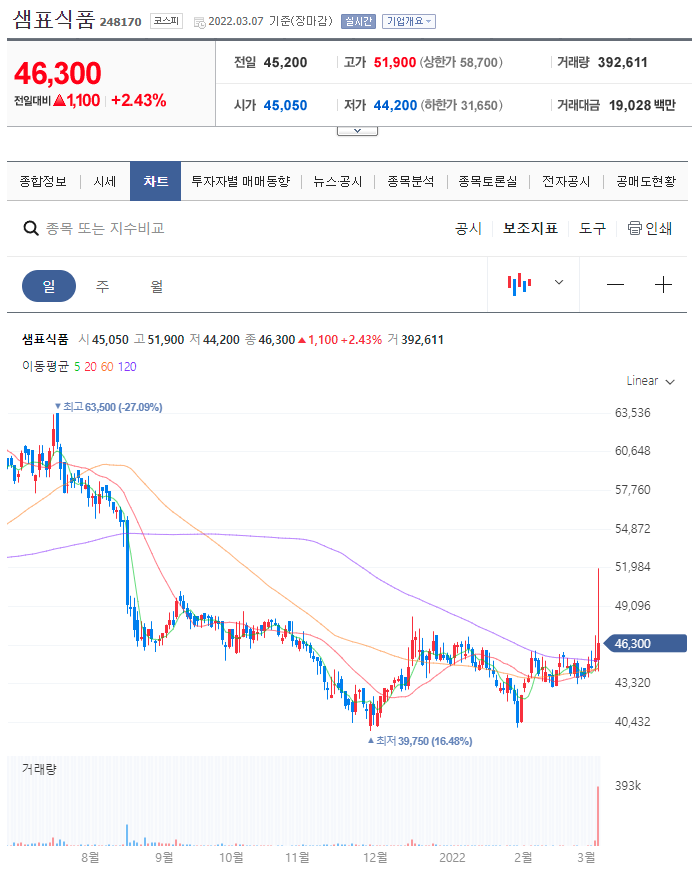Zoom in the chart with plus icon
The height and width of the screenshot is (872, 692).
pyautogui.click(x=663, y=285)
